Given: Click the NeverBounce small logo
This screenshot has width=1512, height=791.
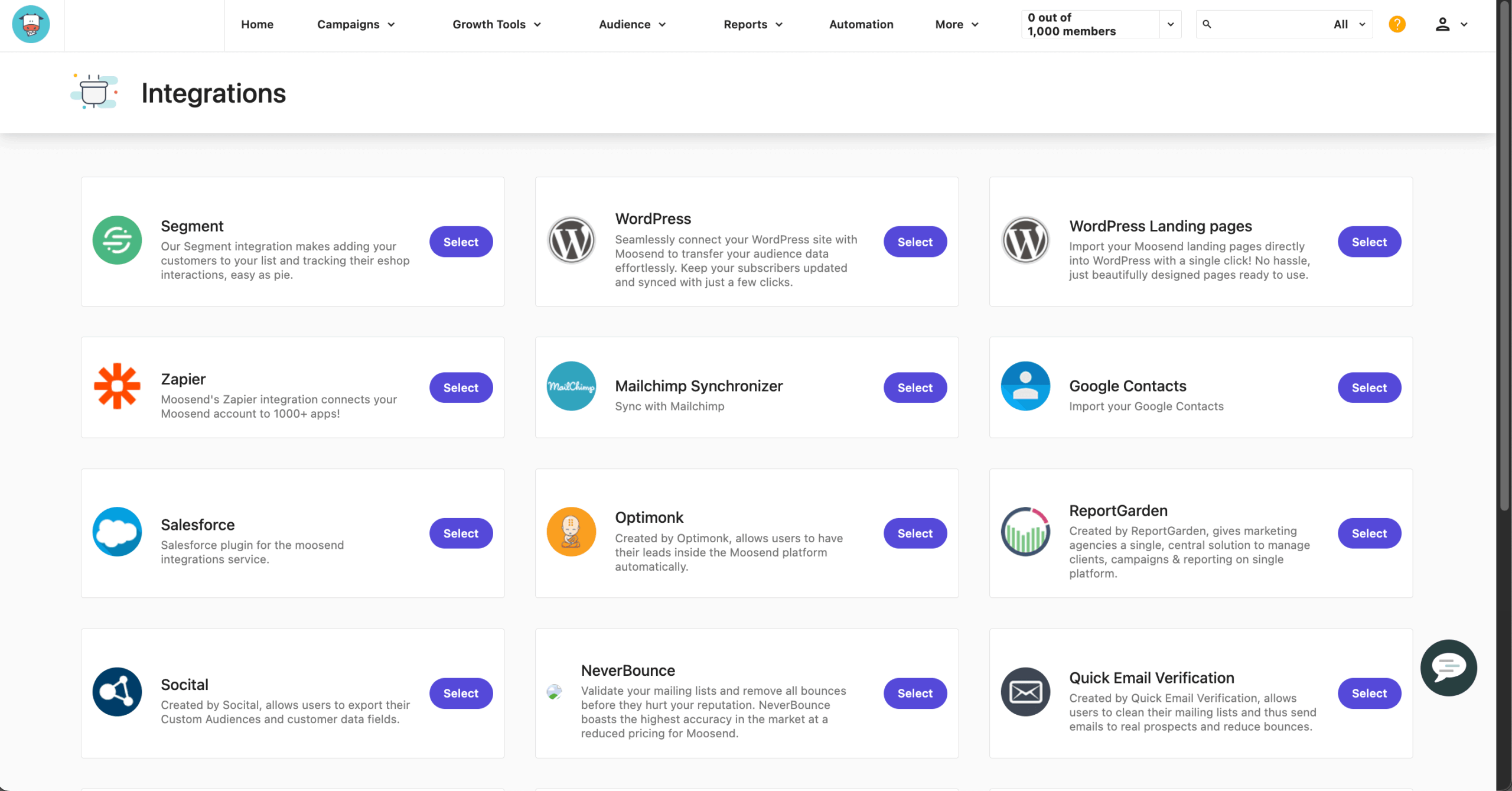Looking at the screenshot, I should click(554, 692).
